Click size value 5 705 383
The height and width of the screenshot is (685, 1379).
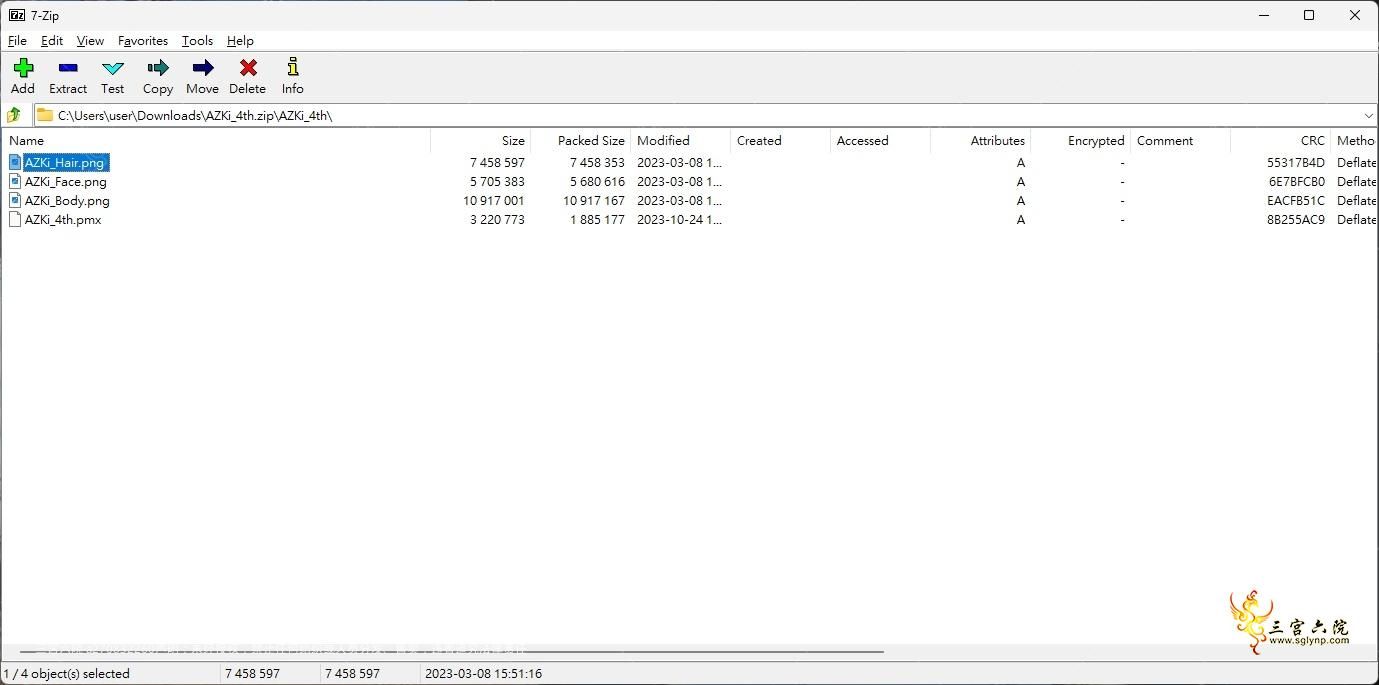coord(497,181)
